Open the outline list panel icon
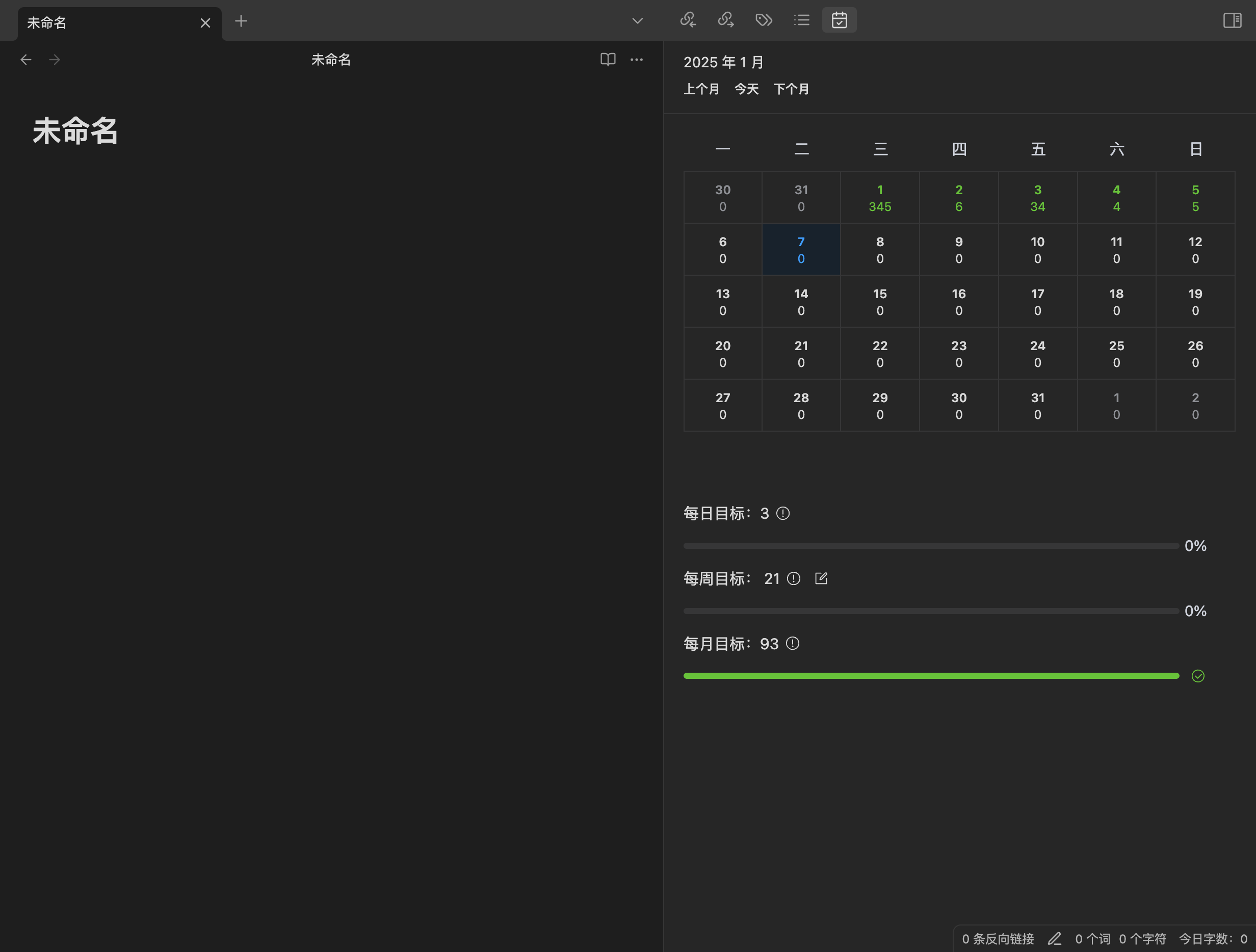Viewport: 1256px width, 952px height. point(801,20)
